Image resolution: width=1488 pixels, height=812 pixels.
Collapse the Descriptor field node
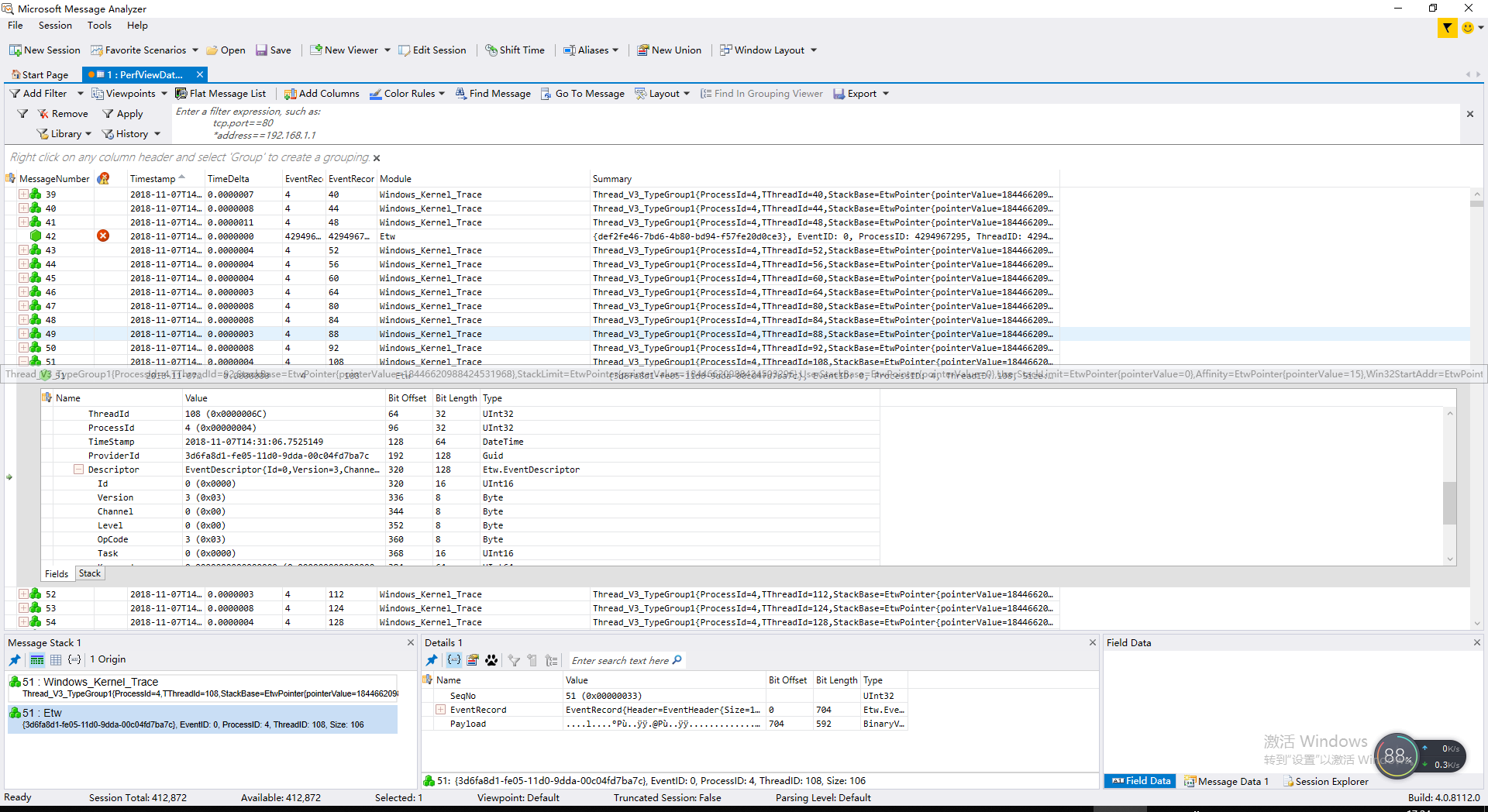[x=78, y=470]
